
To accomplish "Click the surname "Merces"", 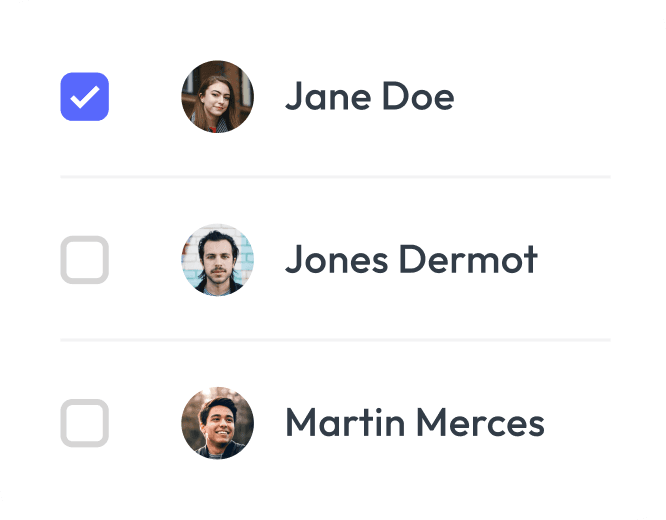I will coord(480,423).
